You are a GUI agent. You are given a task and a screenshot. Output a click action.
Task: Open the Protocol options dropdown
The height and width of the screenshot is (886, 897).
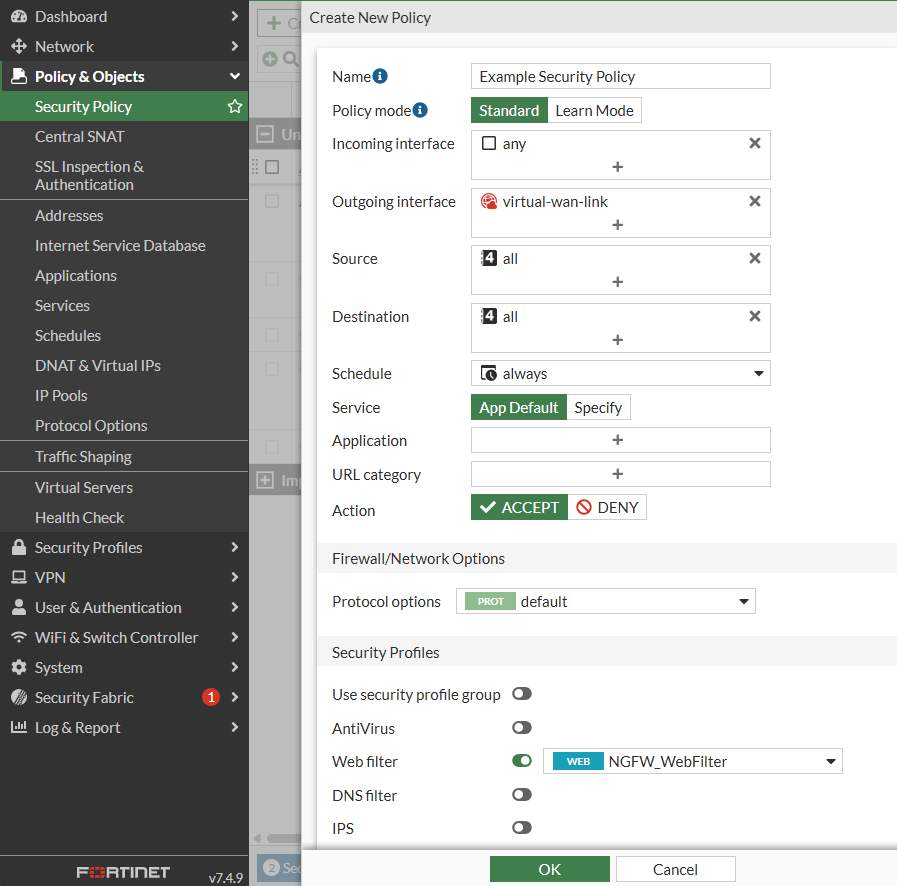pos(606,601)
